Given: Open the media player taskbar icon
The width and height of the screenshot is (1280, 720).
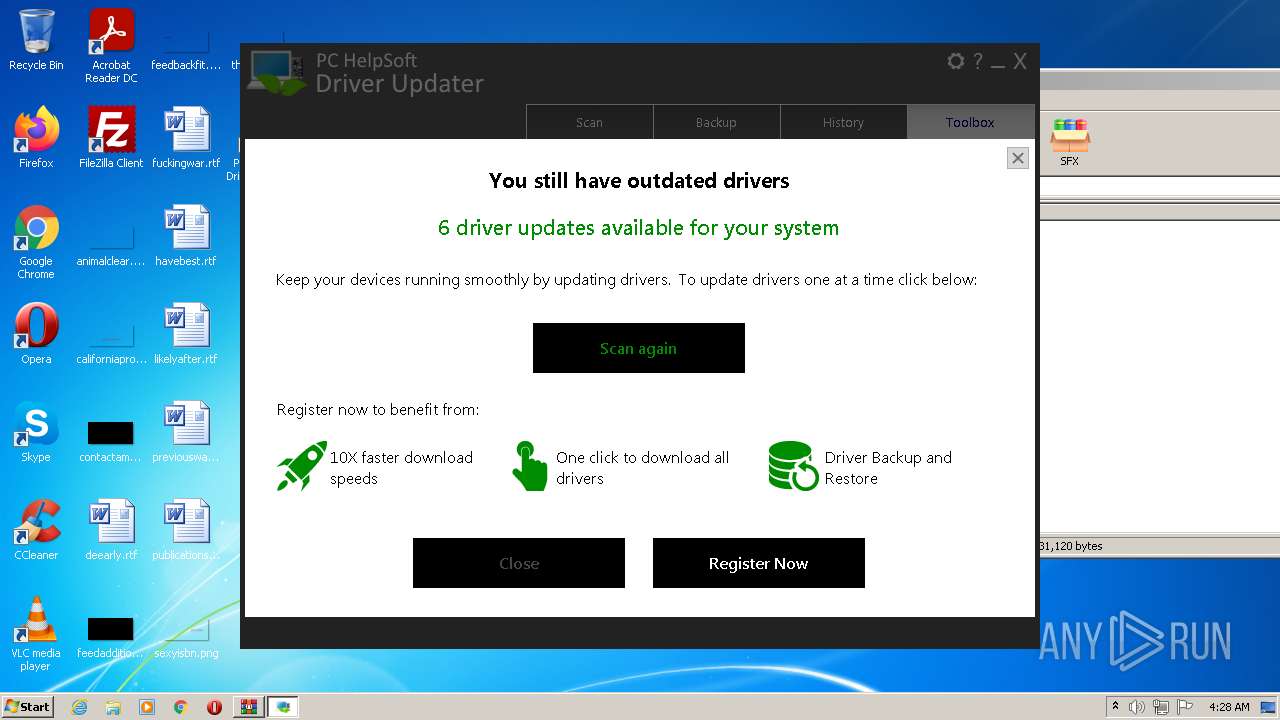Looking at the screenshot, I should pyautogui.click(x=147, y=707).
